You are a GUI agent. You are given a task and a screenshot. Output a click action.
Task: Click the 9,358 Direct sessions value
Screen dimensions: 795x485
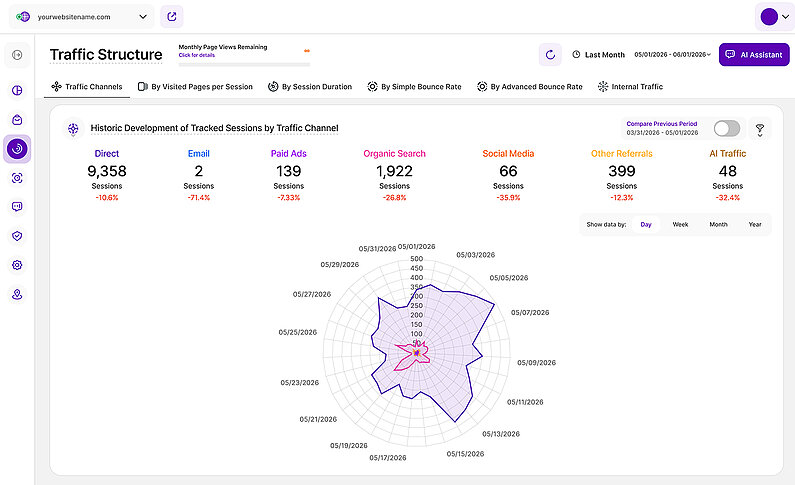pos(106,171)
